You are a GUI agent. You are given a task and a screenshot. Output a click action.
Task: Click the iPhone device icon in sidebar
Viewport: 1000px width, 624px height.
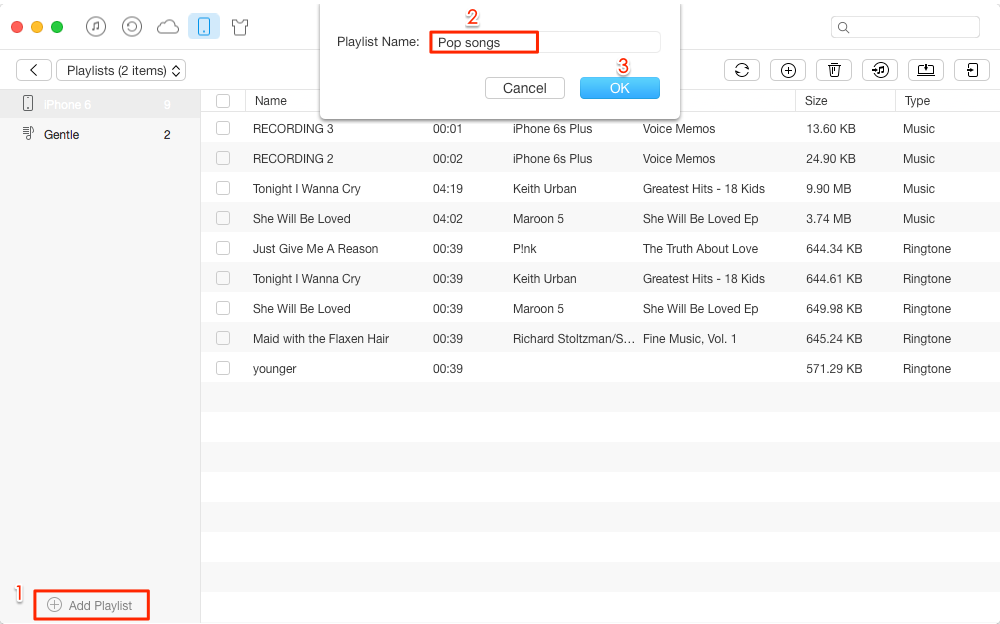click(x=27, y=103)
